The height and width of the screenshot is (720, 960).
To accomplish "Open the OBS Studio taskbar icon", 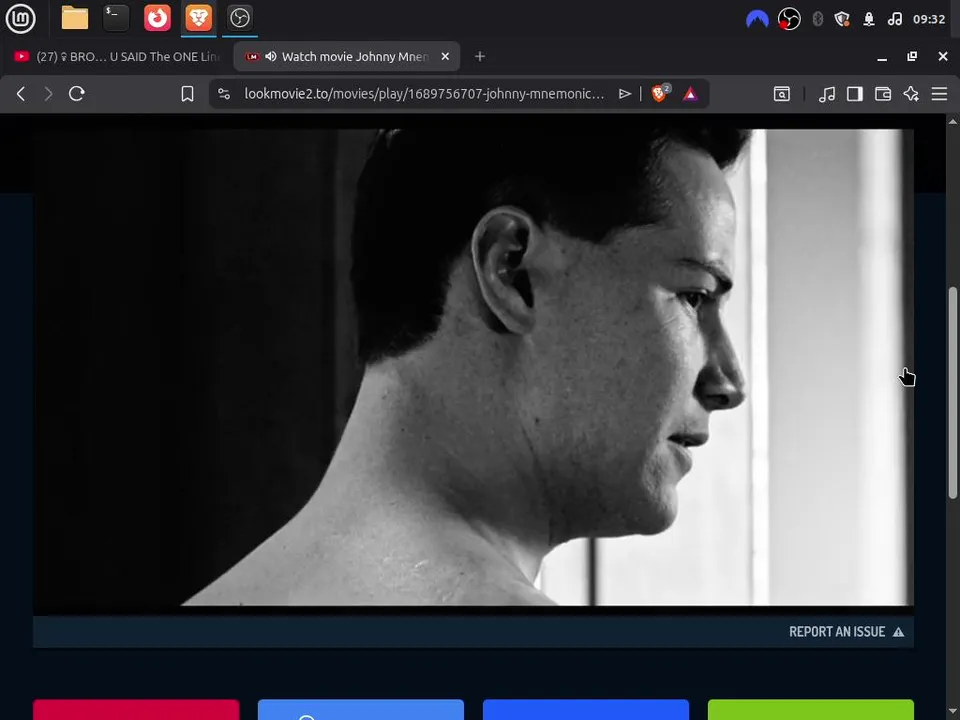I will click(239, 18).
